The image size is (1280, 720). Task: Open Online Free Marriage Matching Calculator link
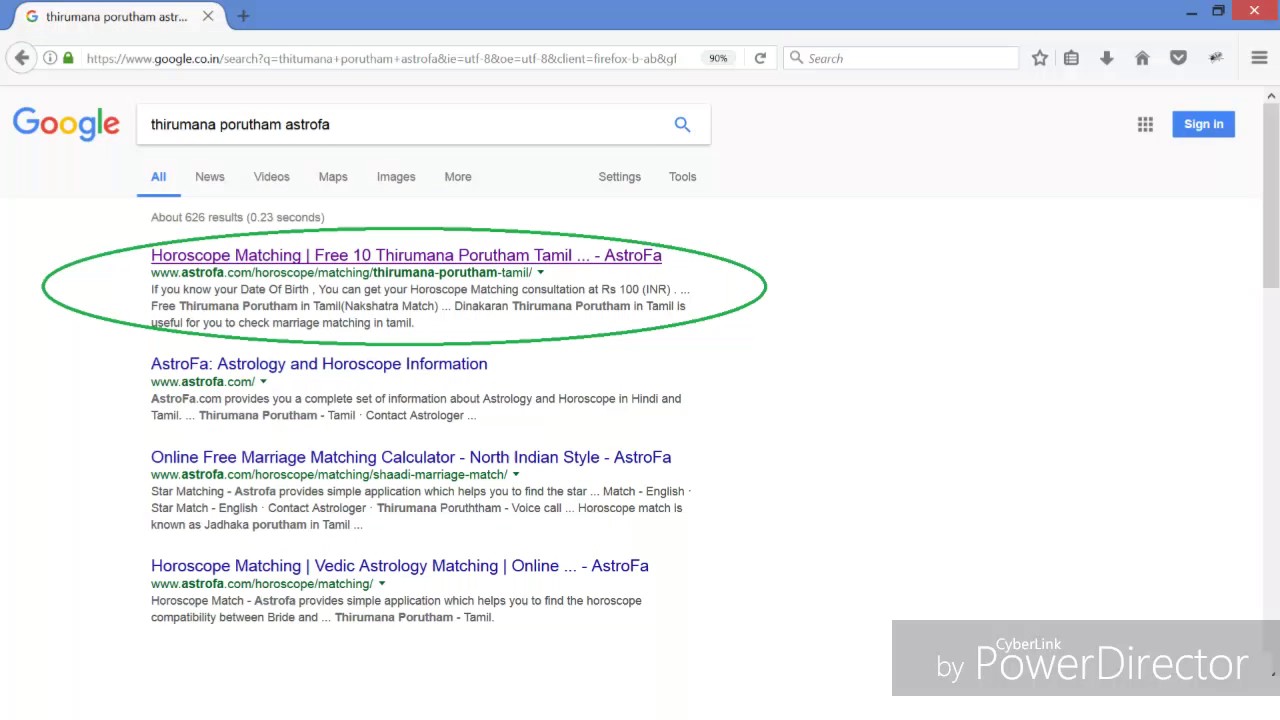(411, 457)
